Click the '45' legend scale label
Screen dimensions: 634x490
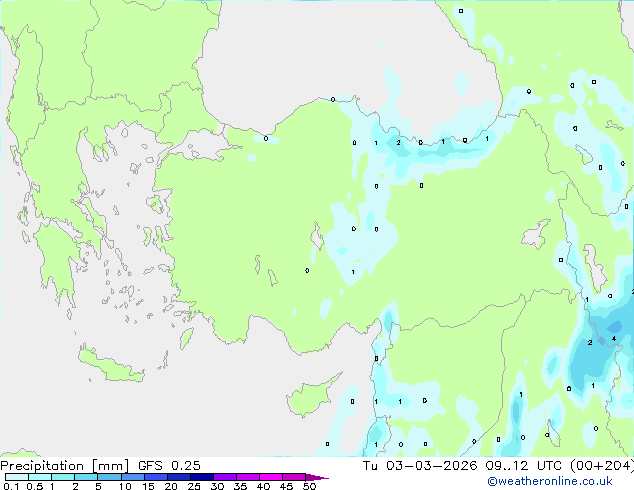point(286,486)
